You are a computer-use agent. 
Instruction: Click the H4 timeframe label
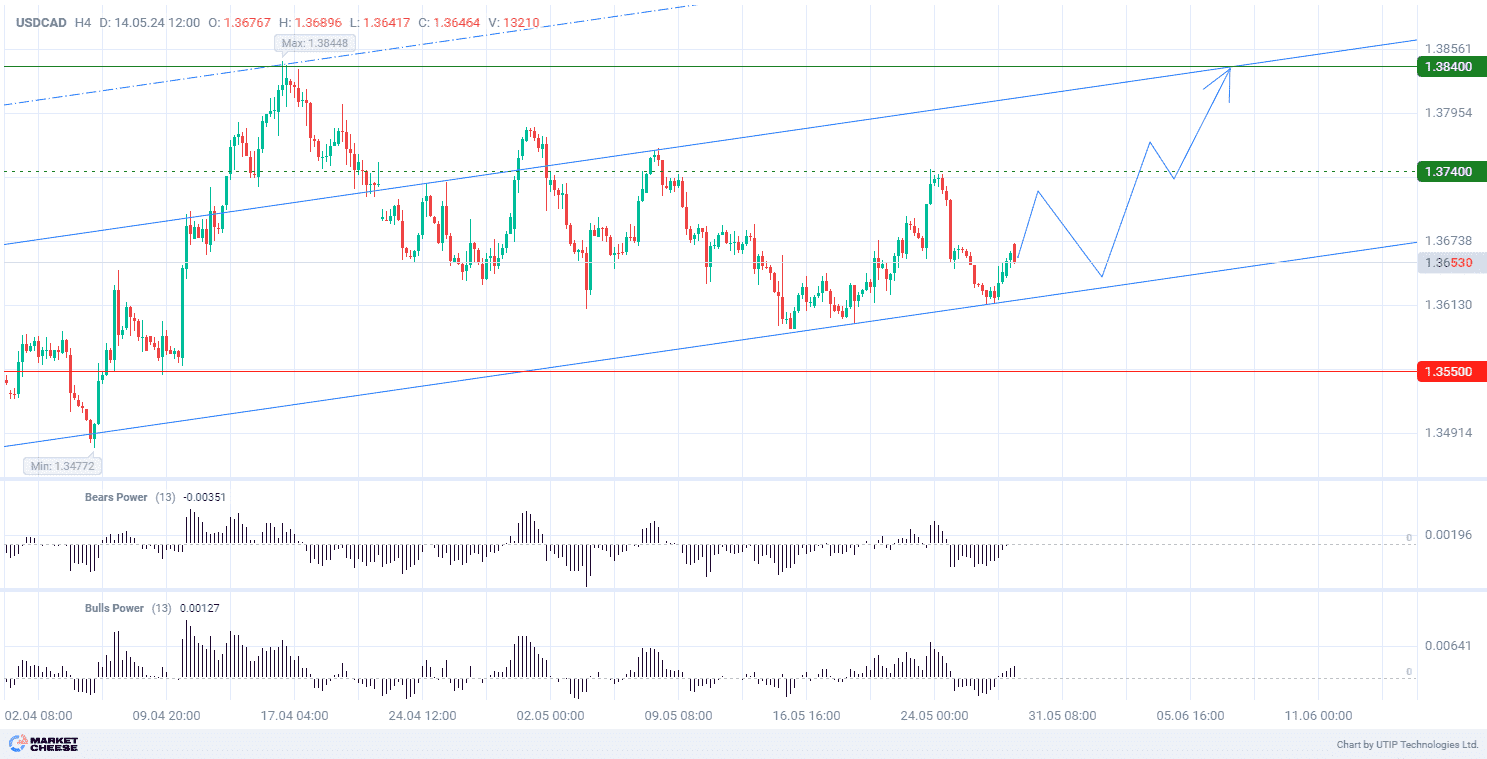coord(84,22)
